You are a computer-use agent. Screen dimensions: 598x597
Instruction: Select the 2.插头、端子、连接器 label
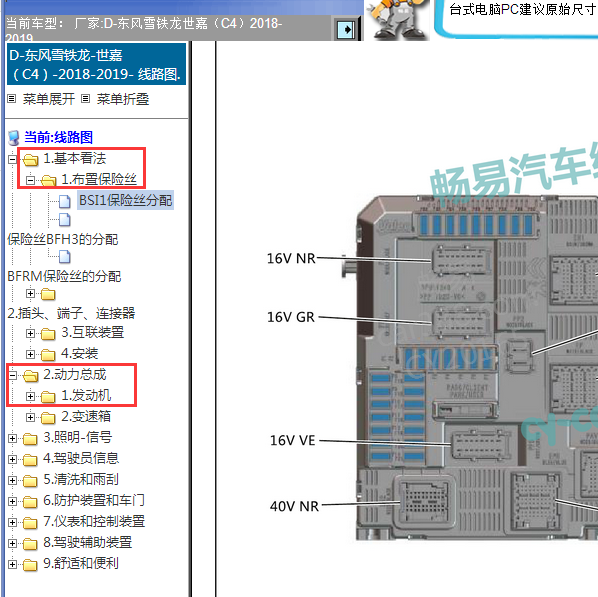pos(71,314)
